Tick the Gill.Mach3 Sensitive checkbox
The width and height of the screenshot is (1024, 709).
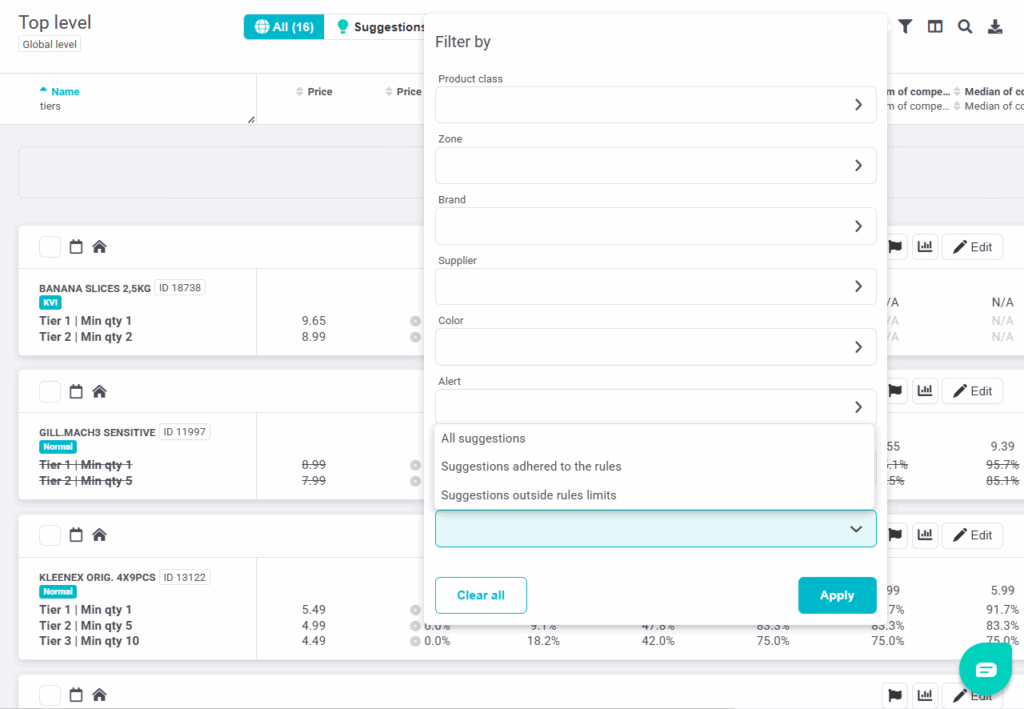[x=50, y=392]
